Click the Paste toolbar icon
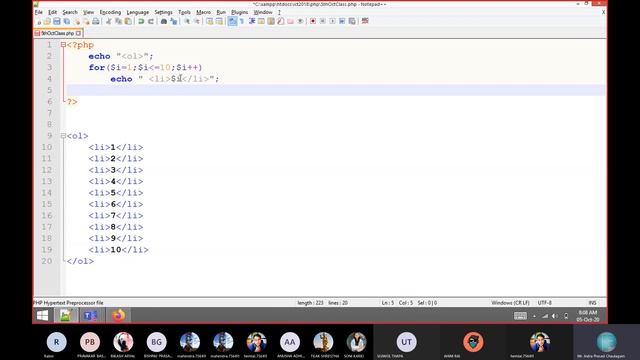The width and height of the screenshot is (640, 360). pyautogui.click(x=128, y=21)
